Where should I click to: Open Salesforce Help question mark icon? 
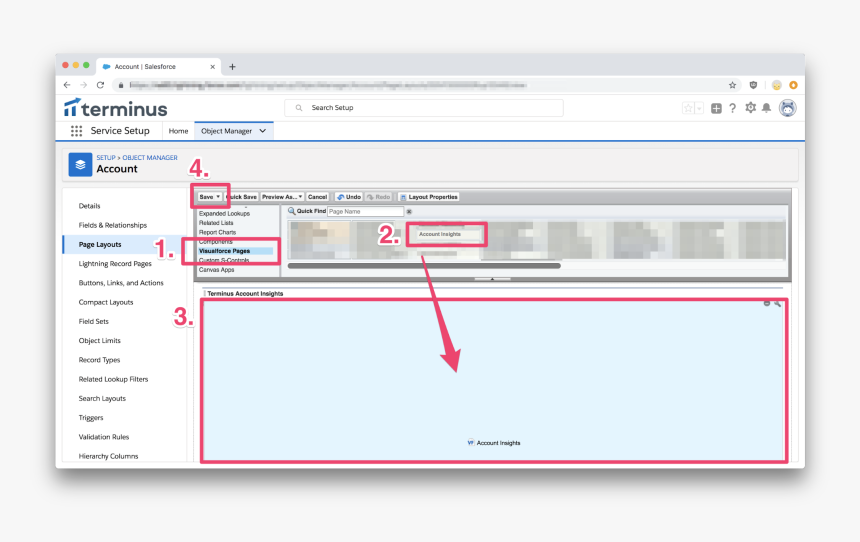(x=732, y=108)
